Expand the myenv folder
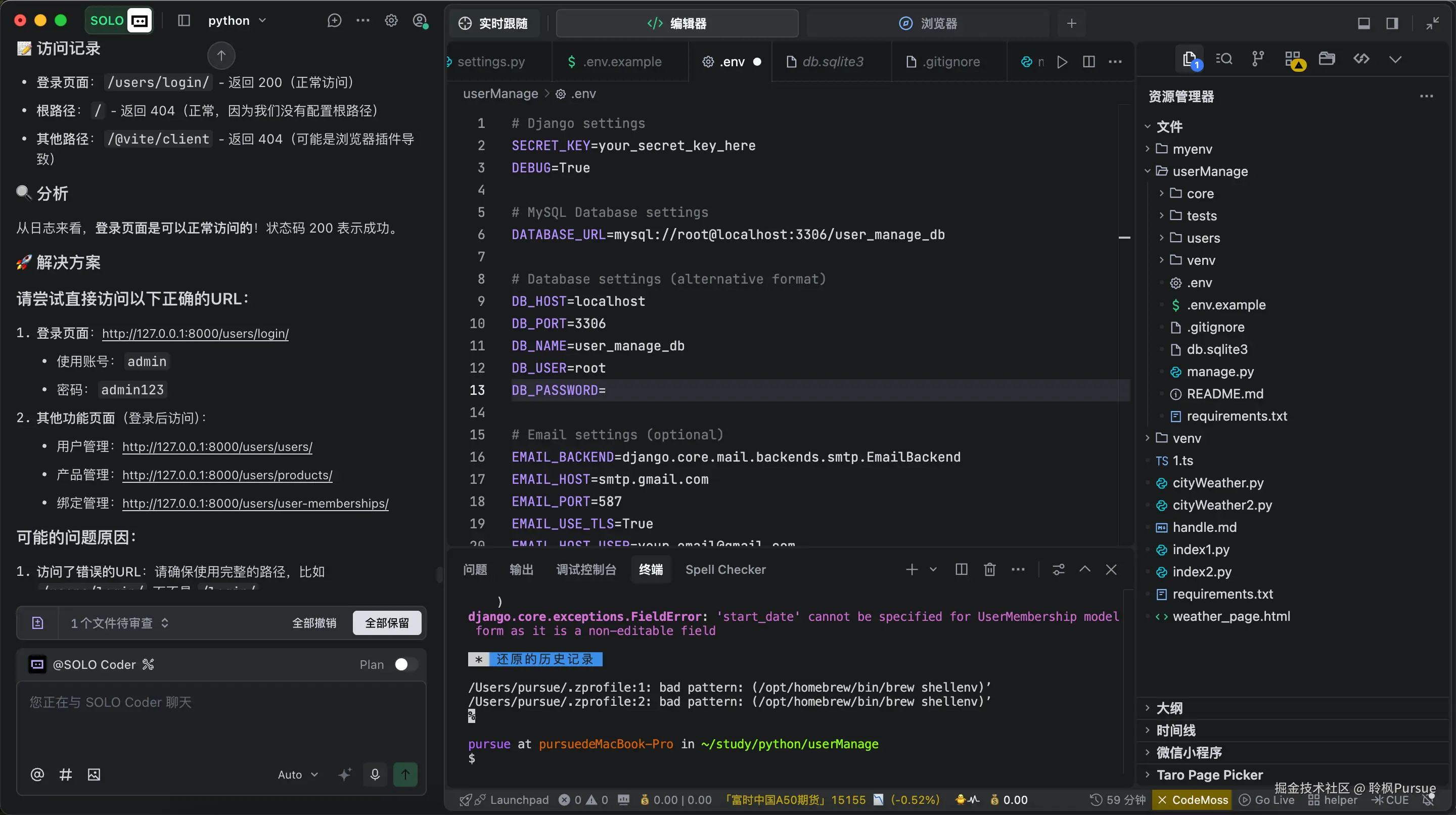This screenshot has width=1456, height=815. 1192,149
